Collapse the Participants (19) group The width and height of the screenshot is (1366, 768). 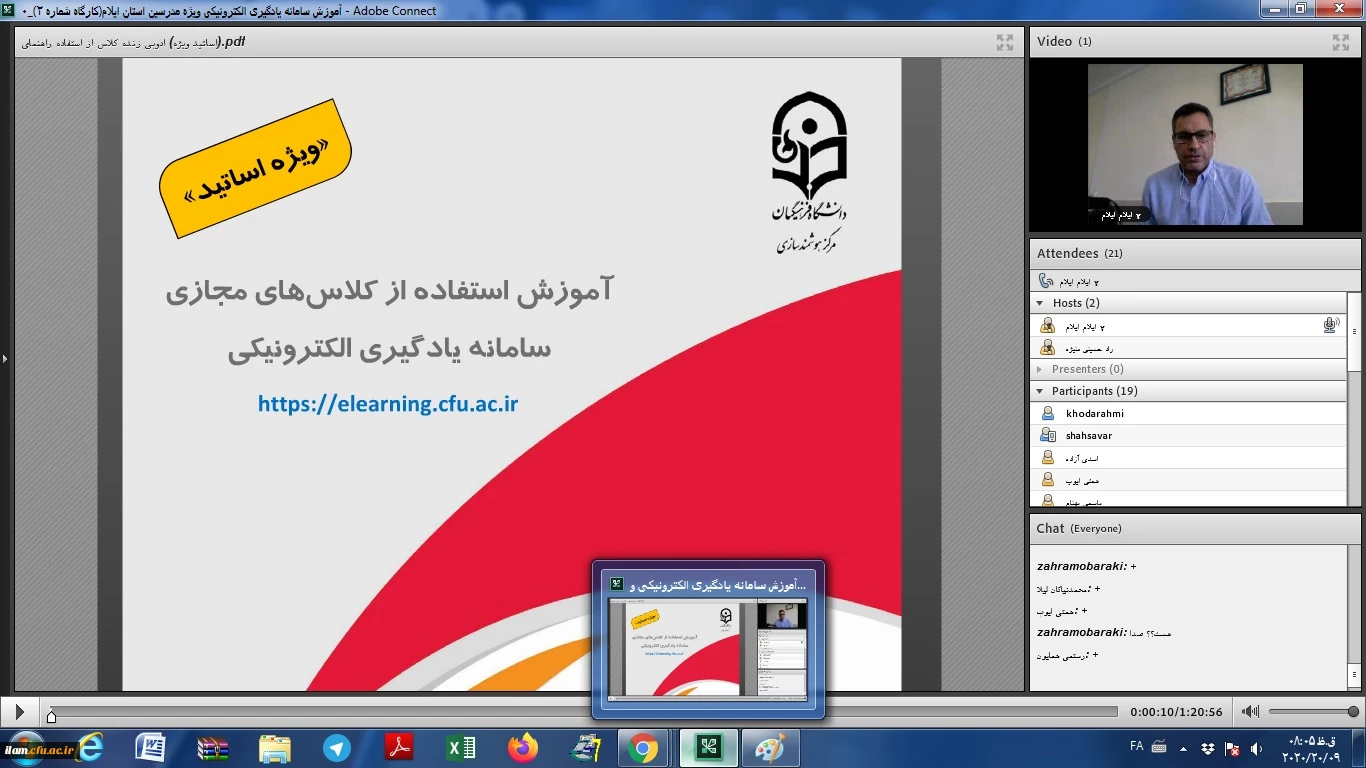[1041, 391]
